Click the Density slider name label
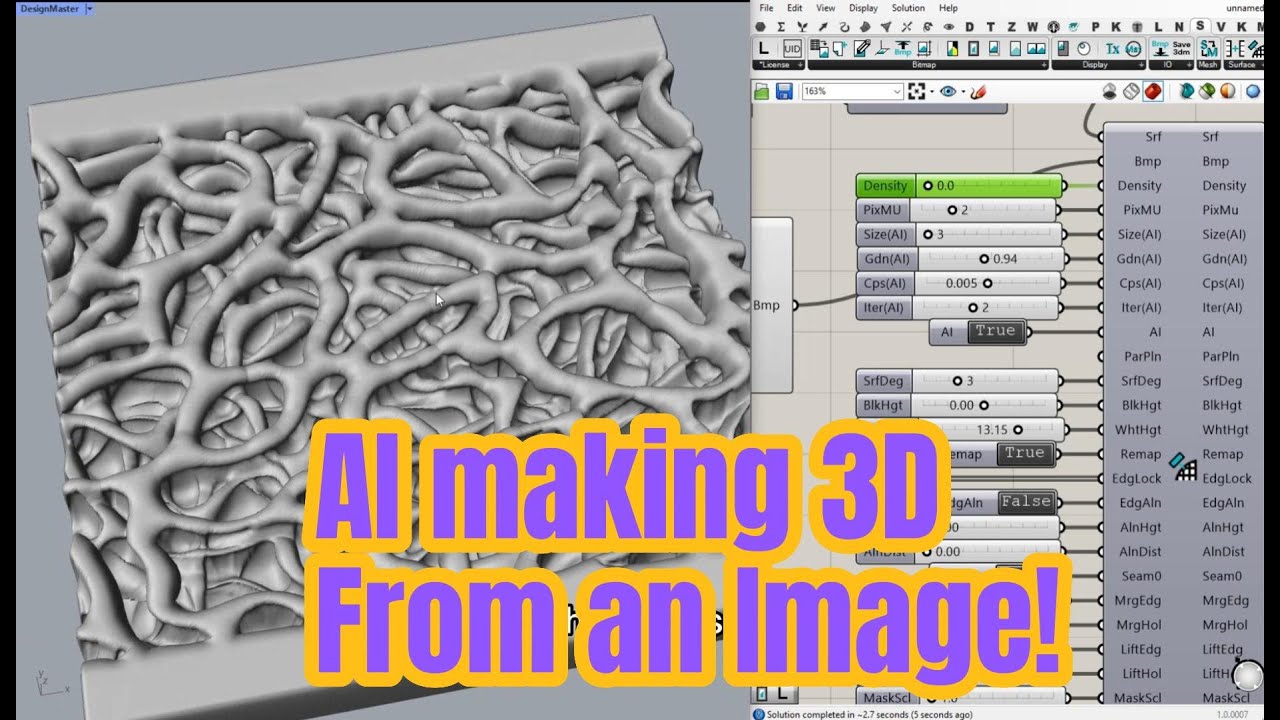 885,186
